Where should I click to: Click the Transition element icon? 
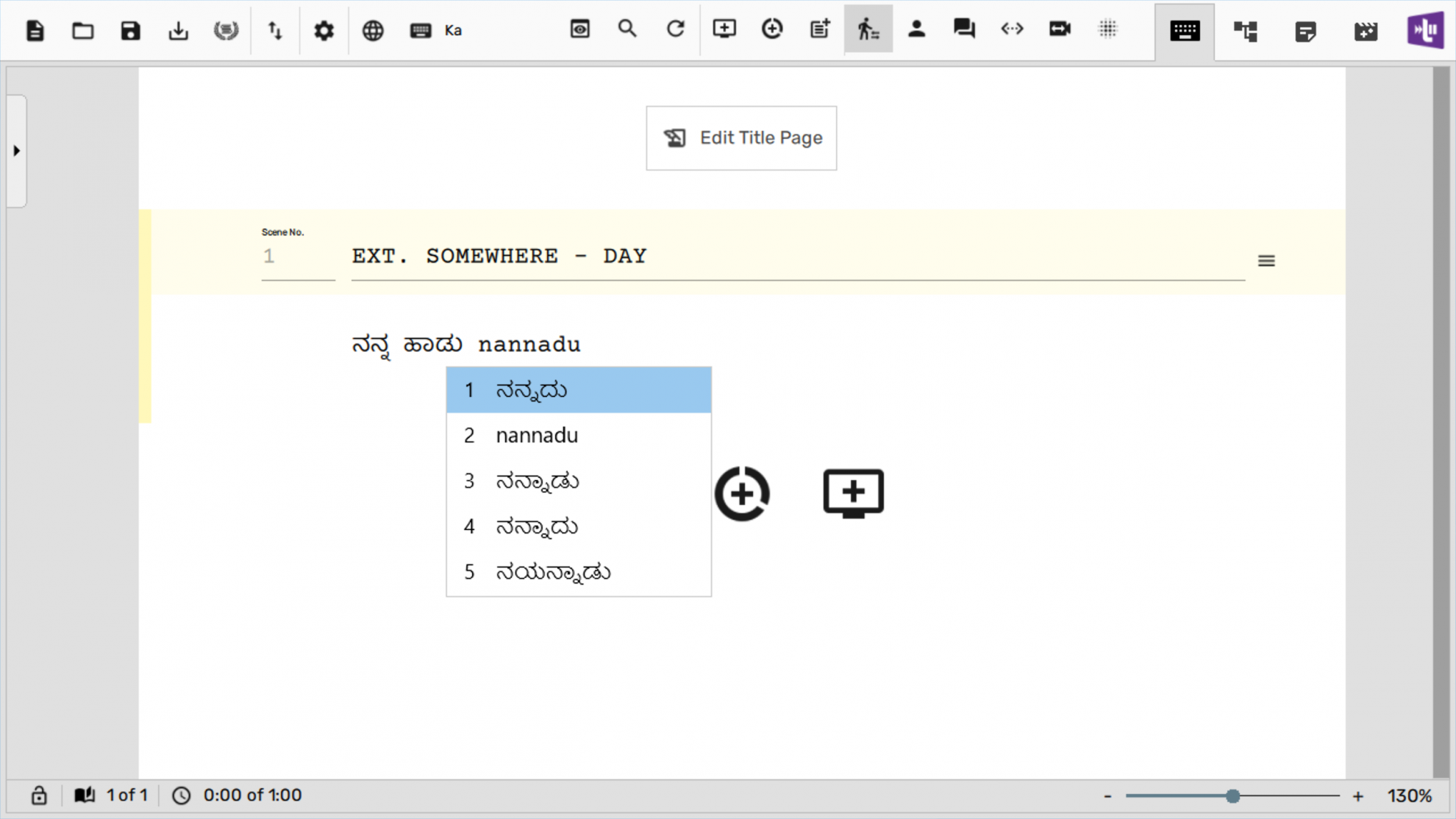pyautogui.click(x=1011, y=29)
